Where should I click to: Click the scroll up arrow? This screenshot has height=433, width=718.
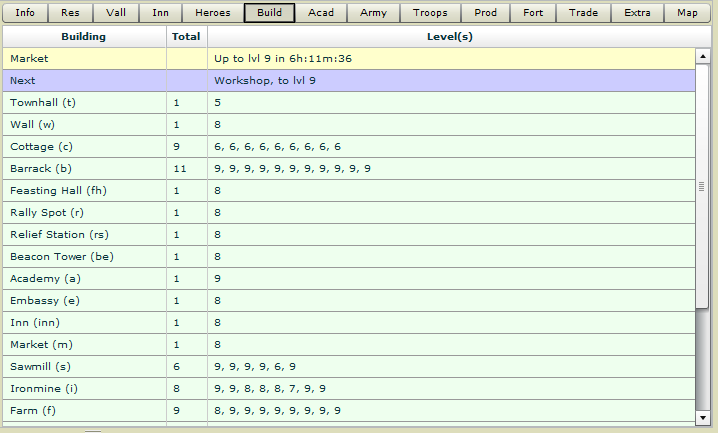[x=703, y=57]
